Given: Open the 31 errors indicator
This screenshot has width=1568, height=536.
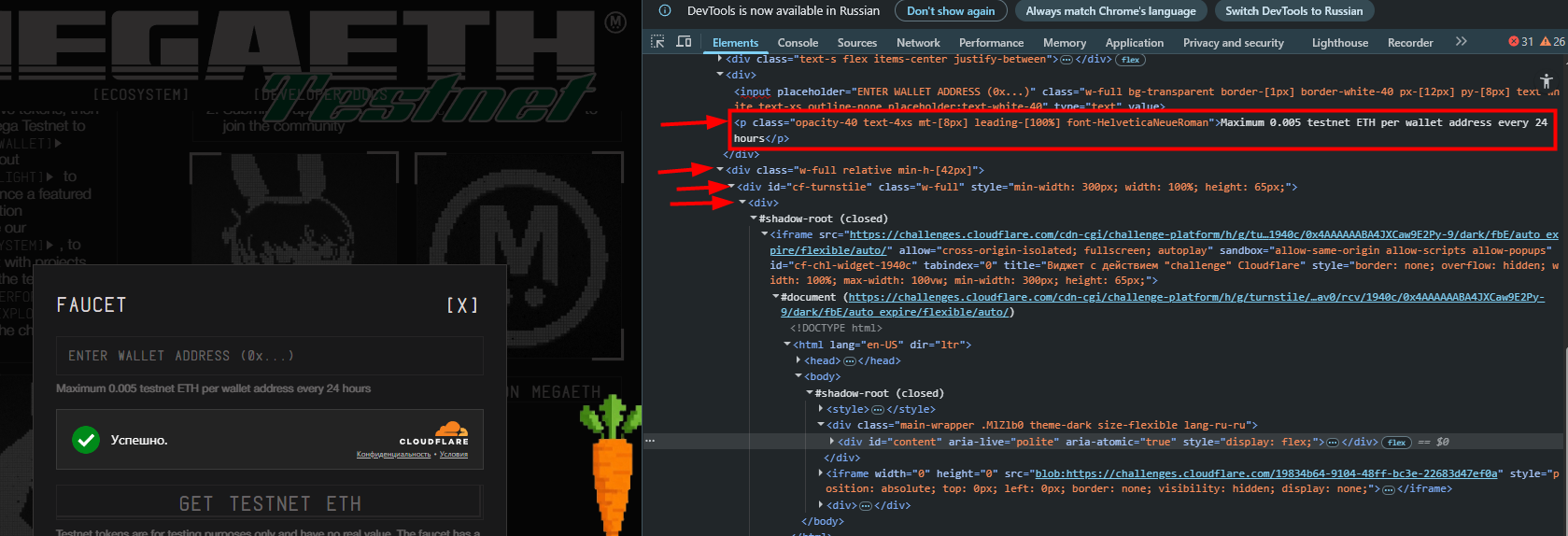Looking at the screenshot, I should (x=1521, y=42).
